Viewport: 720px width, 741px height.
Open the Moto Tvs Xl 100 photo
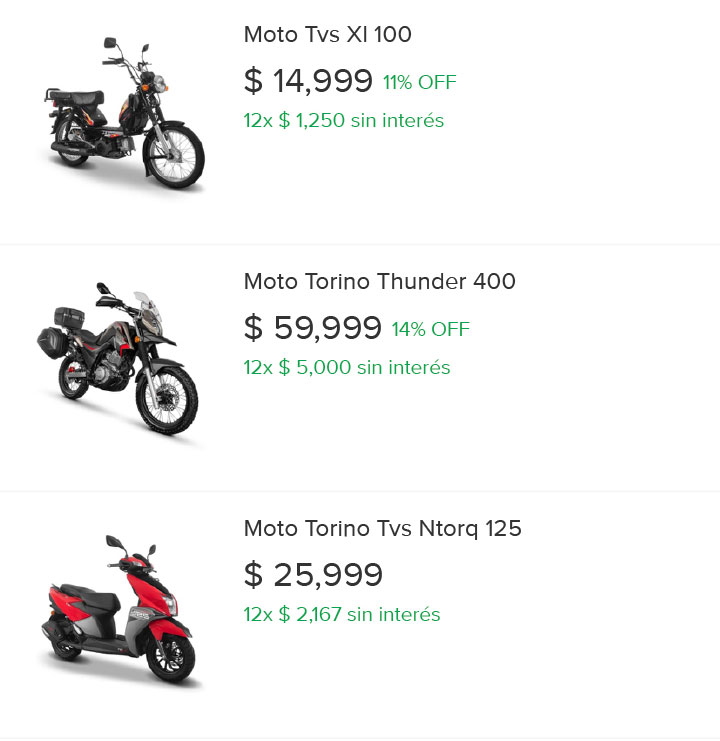click(x=123, y=113)
